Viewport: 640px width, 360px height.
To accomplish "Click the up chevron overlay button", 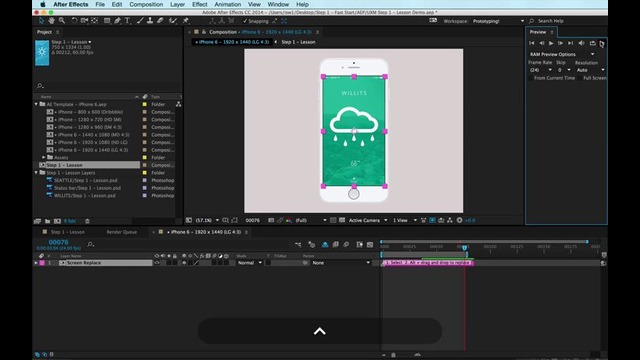I will 320,331.
